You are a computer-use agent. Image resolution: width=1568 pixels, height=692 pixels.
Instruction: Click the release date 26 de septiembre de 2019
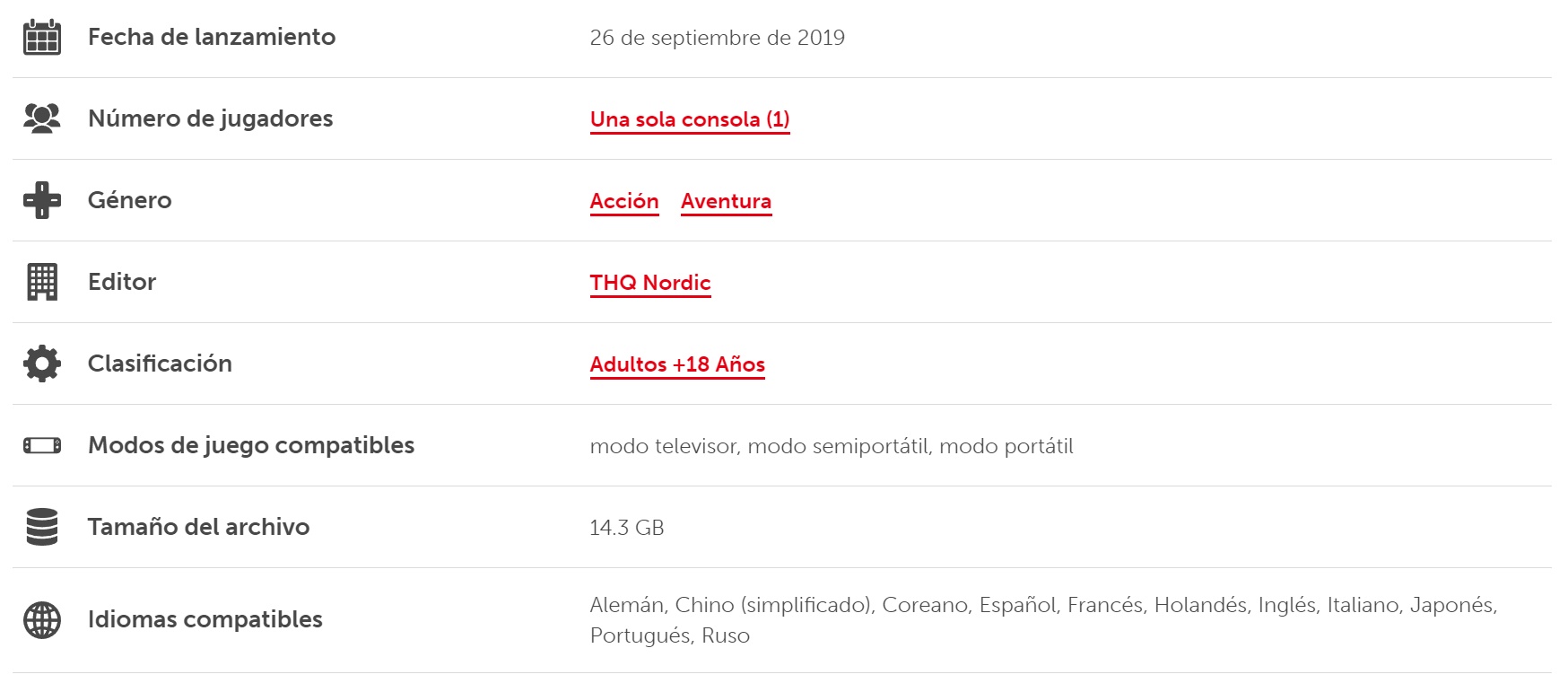point(718,38)
